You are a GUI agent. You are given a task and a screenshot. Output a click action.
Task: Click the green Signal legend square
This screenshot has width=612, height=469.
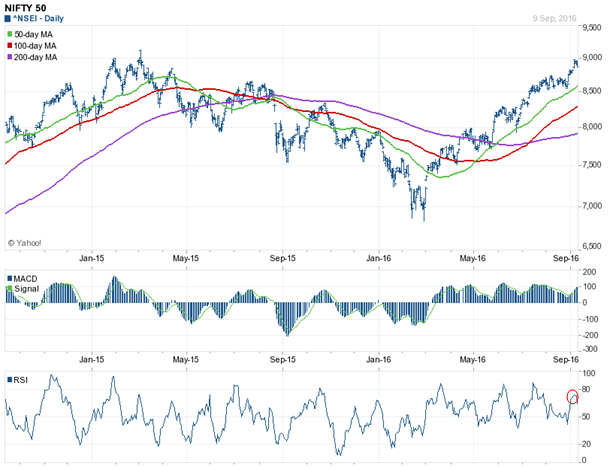[10, 287]
